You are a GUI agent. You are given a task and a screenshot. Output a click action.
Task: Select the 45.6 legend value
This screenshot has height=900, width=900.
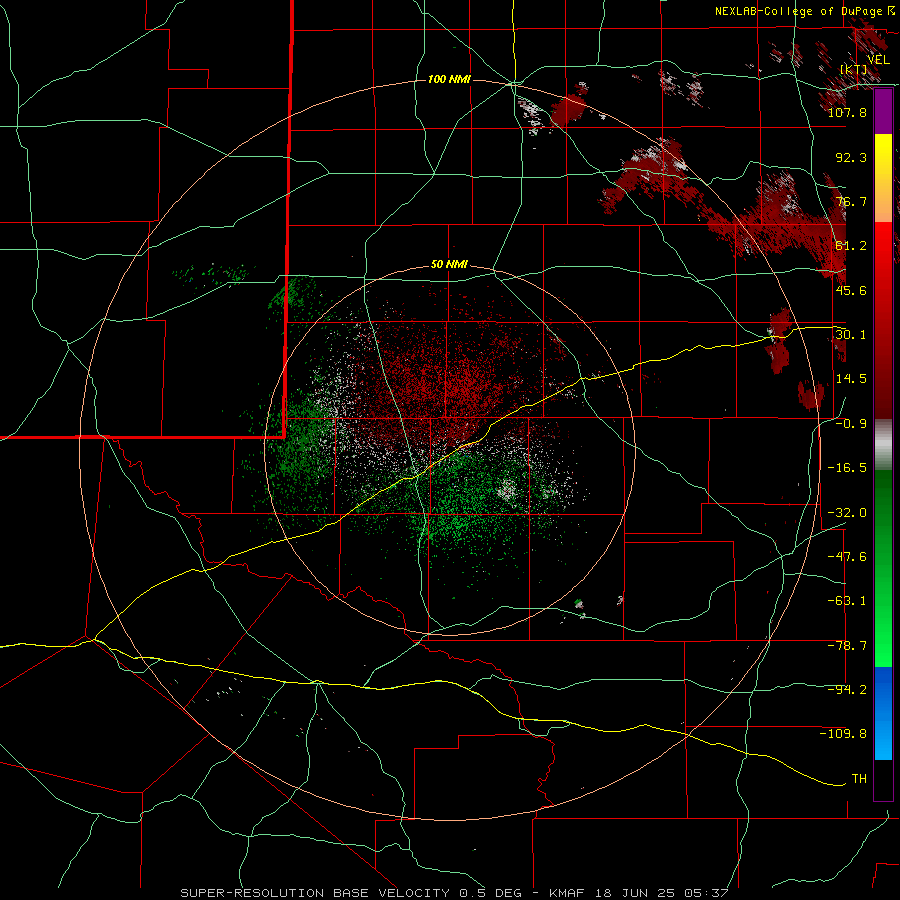tap(851, 290)
